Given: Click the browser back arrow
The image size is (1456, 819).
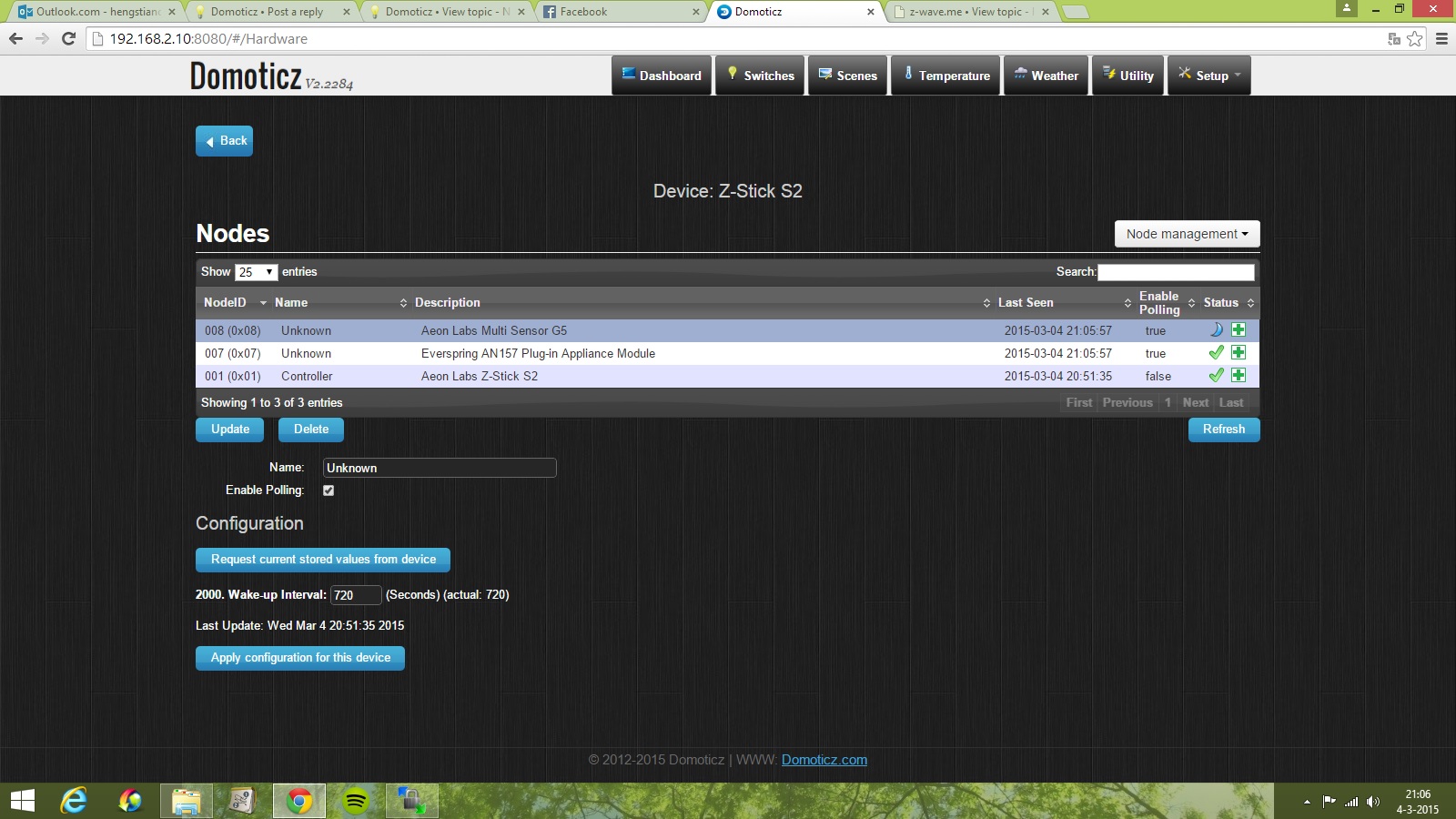Looking at the screenshot, I should click(15, 38).
